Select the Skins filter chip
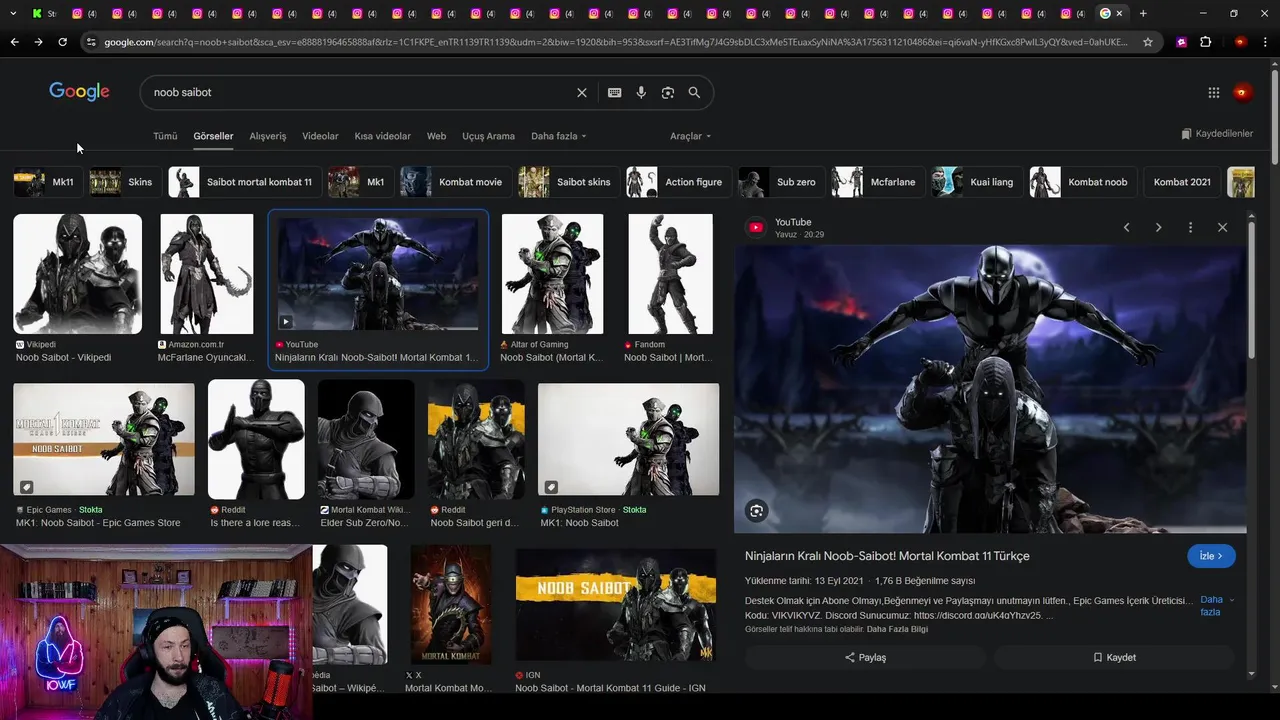The image size is (1280, 720). click(x=125, y=182)
